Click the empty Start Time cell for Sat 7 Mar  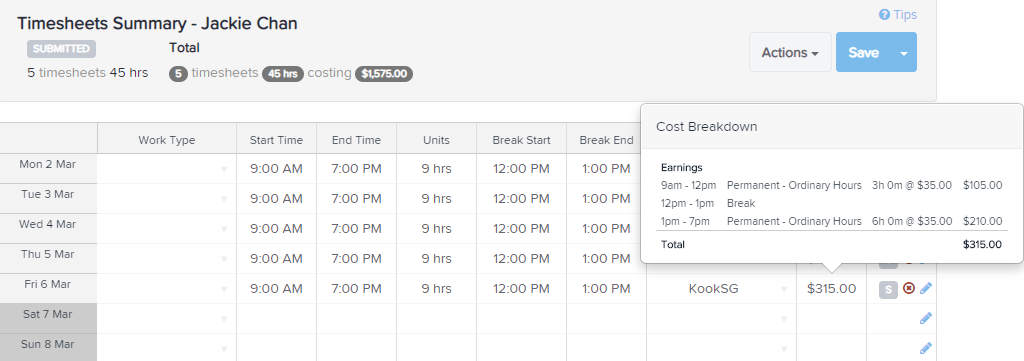click(x=276, y=319)
